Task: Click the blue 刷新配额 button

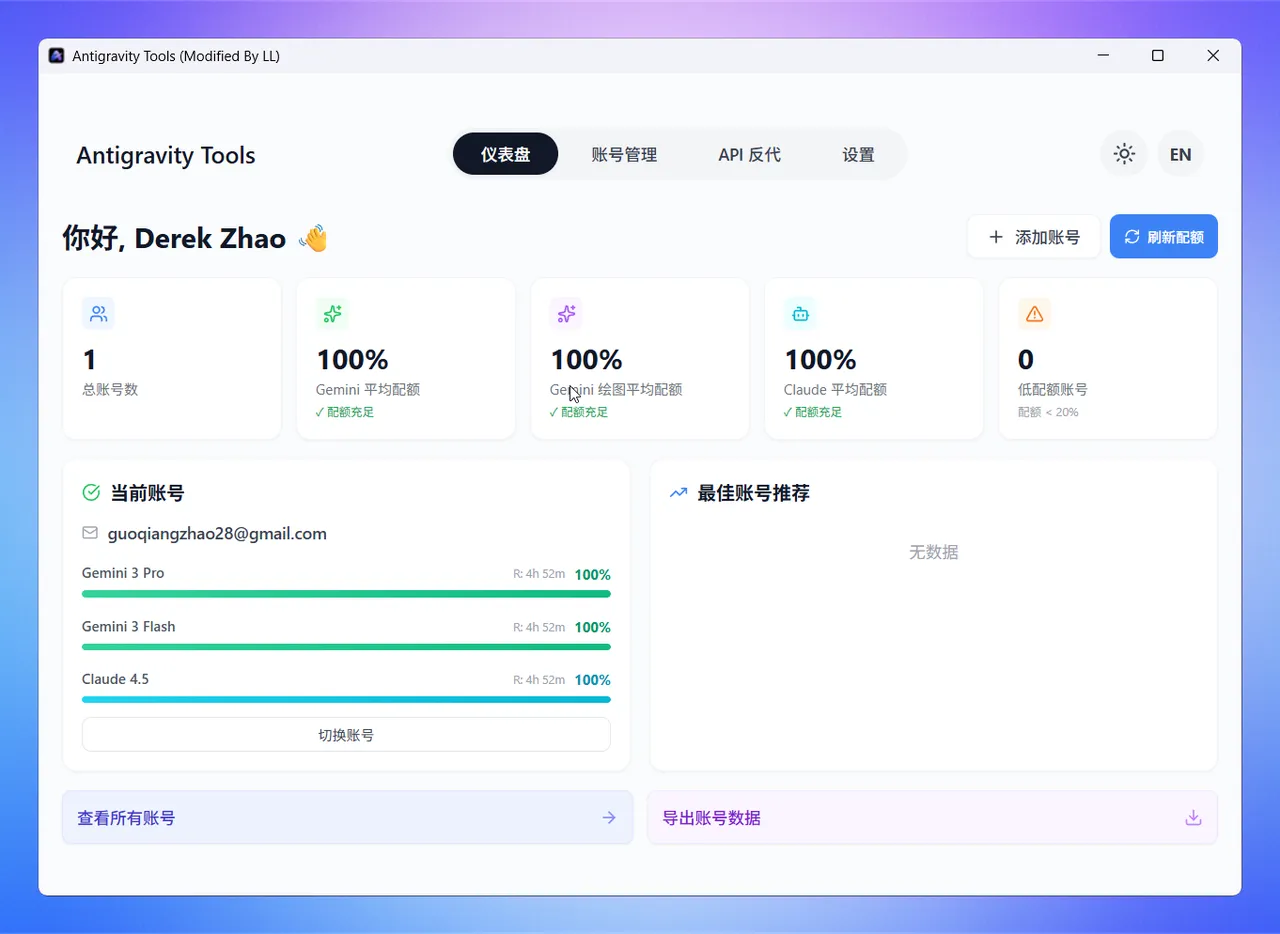Action: click(1163, 237)
